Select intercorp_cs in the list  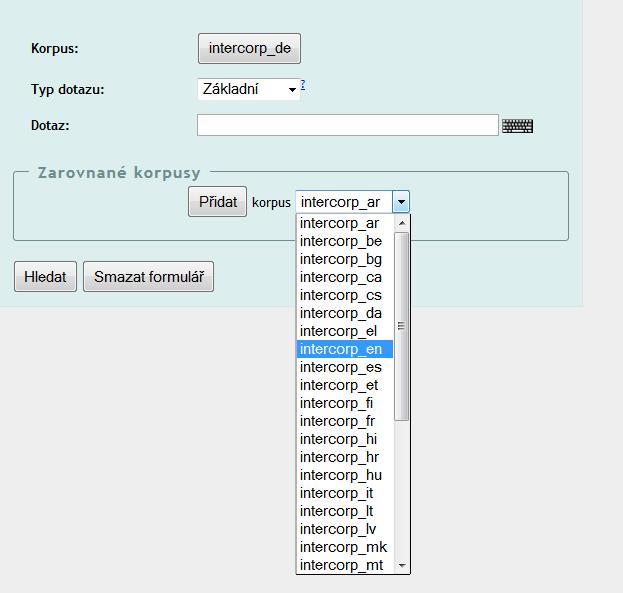click(x=345, y=295)
